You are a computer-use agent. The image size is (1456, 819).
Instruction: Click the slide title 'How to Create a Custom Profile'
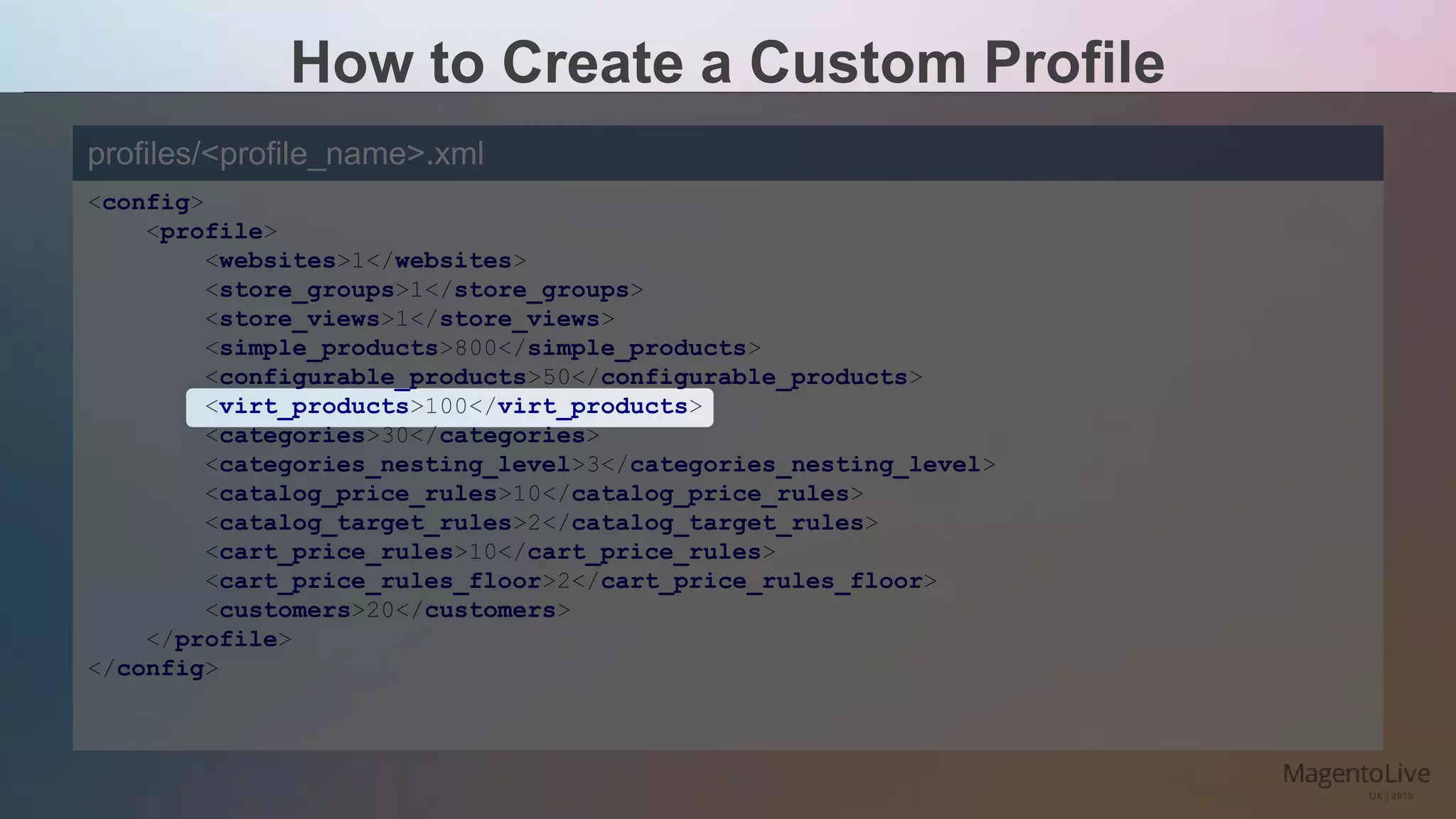[728, 63]
